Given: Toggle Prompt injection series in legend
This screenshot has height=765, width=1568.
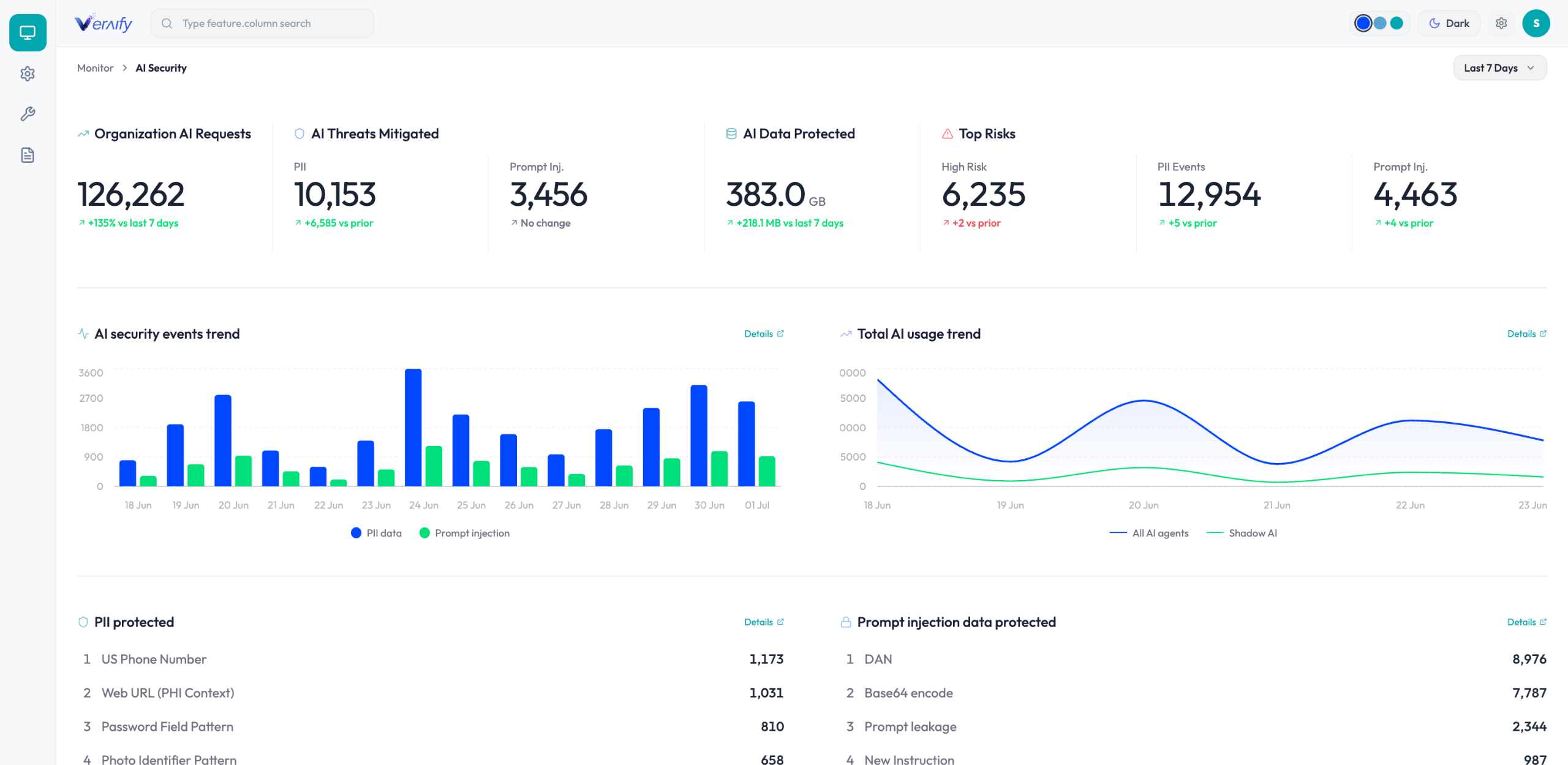Looking at the screenshot, I should click(464, 533).
